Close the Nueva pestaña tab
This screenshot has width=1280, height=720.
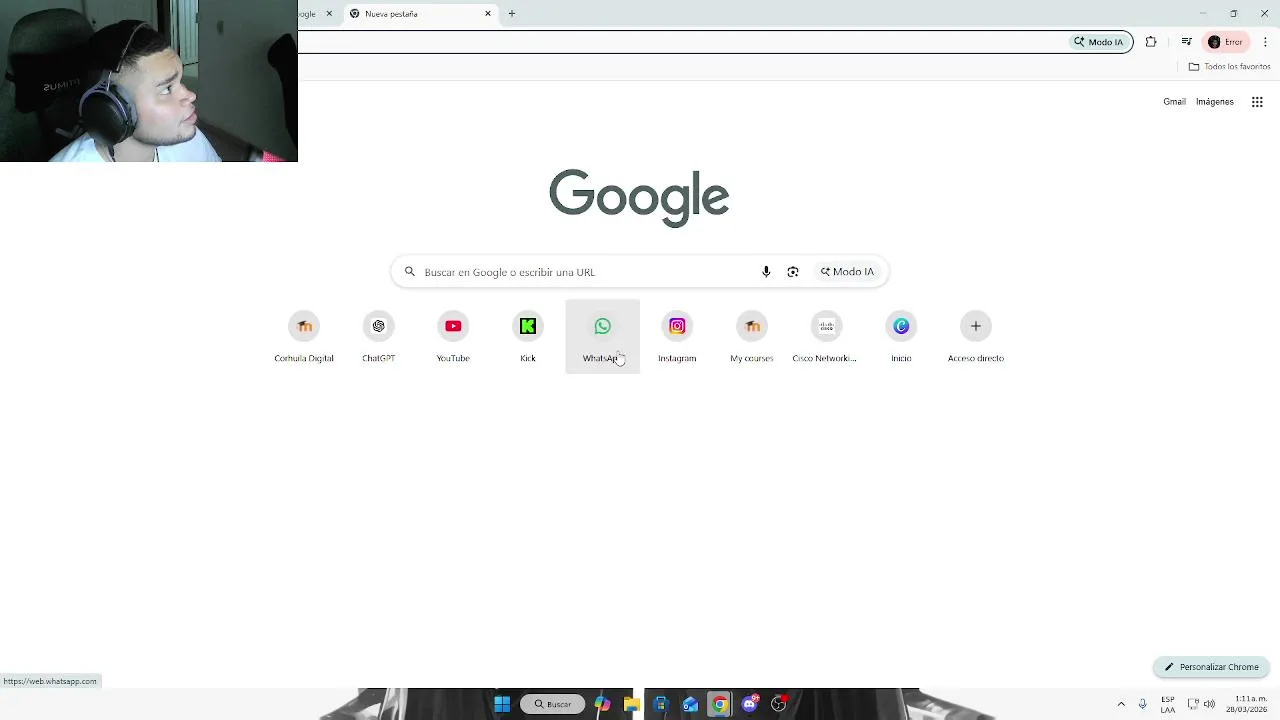click(x=488, y=14)
